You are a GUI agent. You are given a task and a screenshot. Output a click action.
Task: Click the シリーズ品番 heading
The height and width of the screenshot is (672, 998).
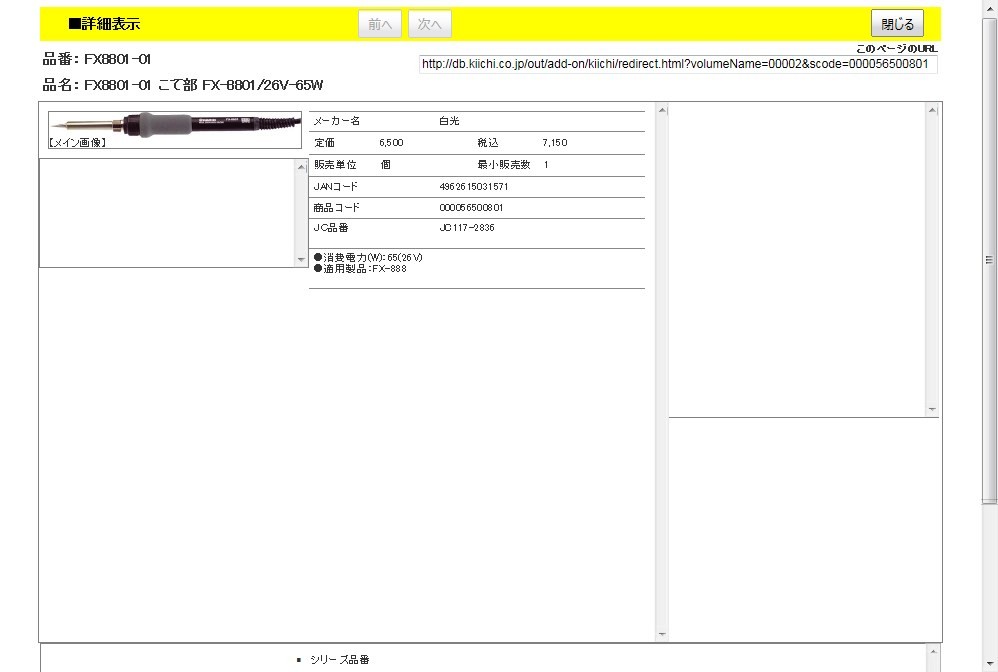pos(340,660)
